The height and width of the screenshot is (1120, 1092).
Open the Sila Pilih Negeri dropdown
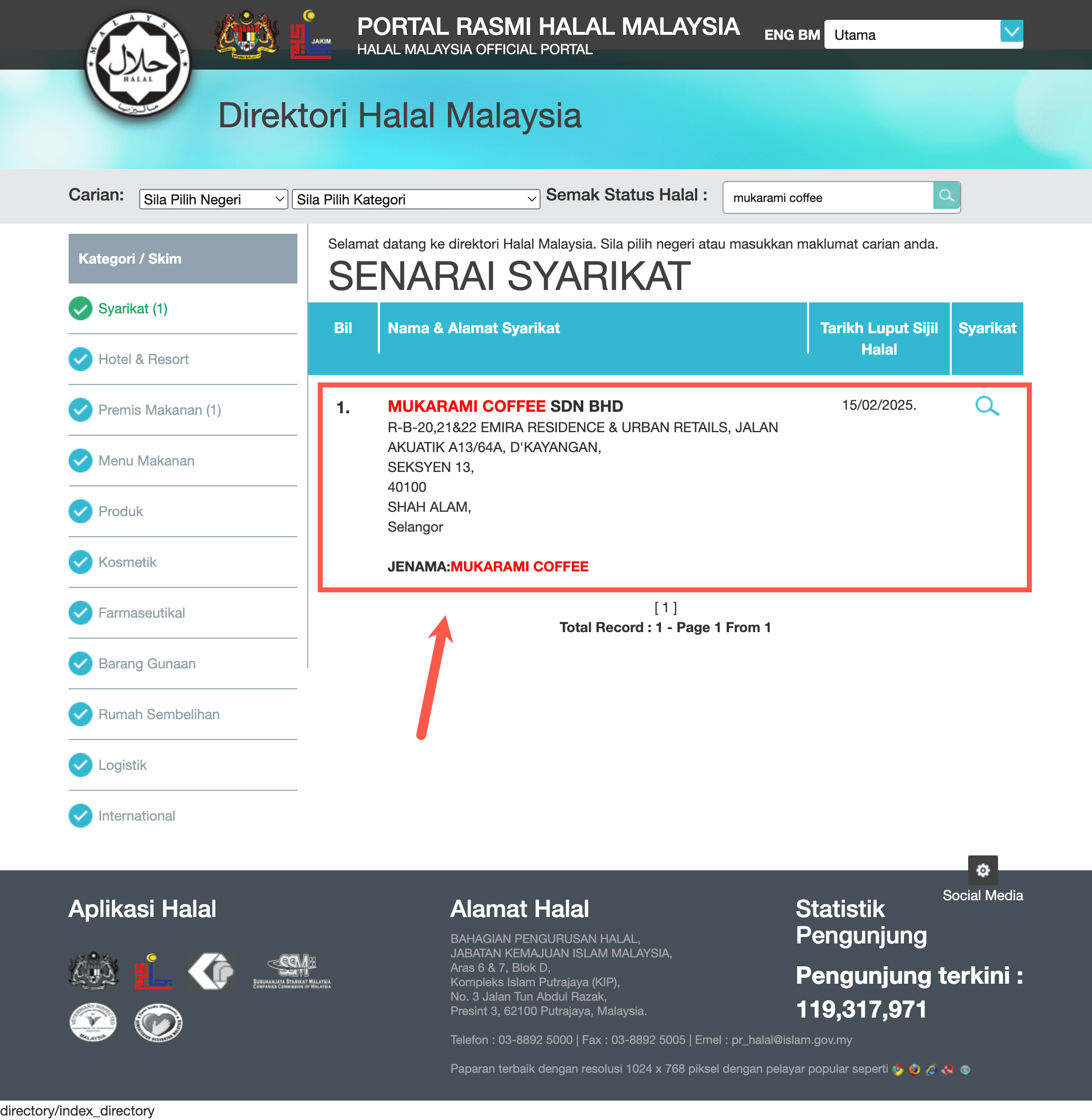point(213,199)
